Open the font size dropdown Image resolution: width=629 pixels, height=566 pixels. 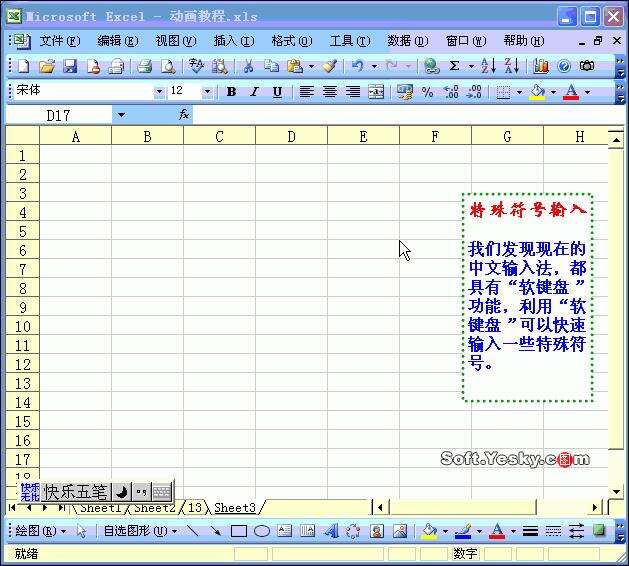pos(207,92)
